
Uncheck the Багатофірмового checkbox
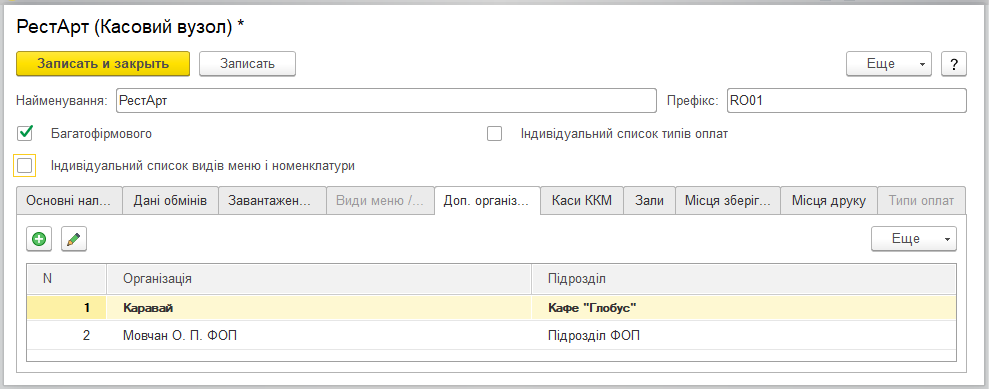point(25,133)
